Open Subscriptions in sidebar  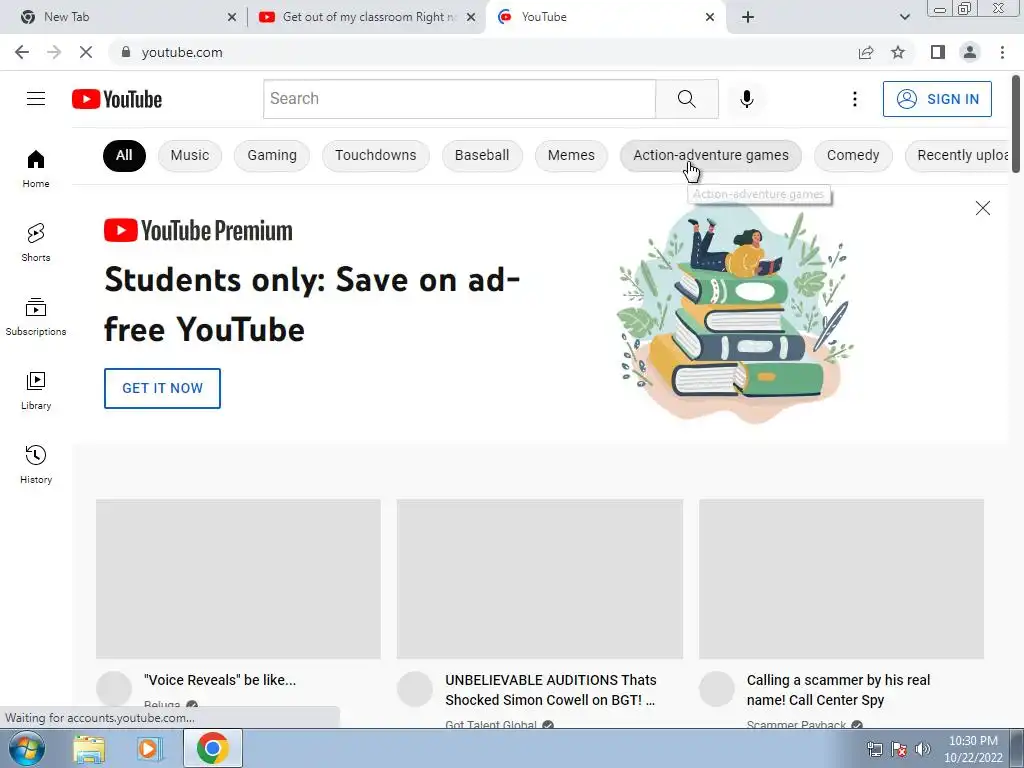36,316
